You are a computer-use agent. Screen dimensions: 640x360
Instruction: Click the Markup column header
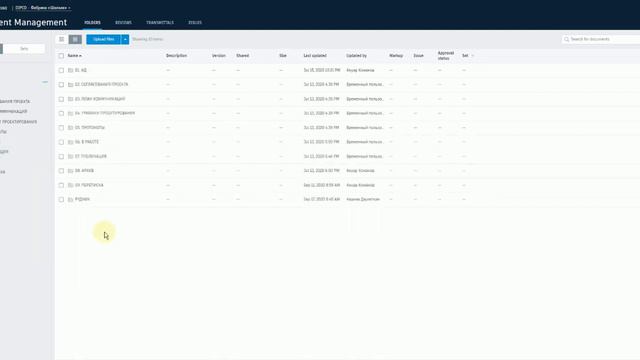click(396, 56)
